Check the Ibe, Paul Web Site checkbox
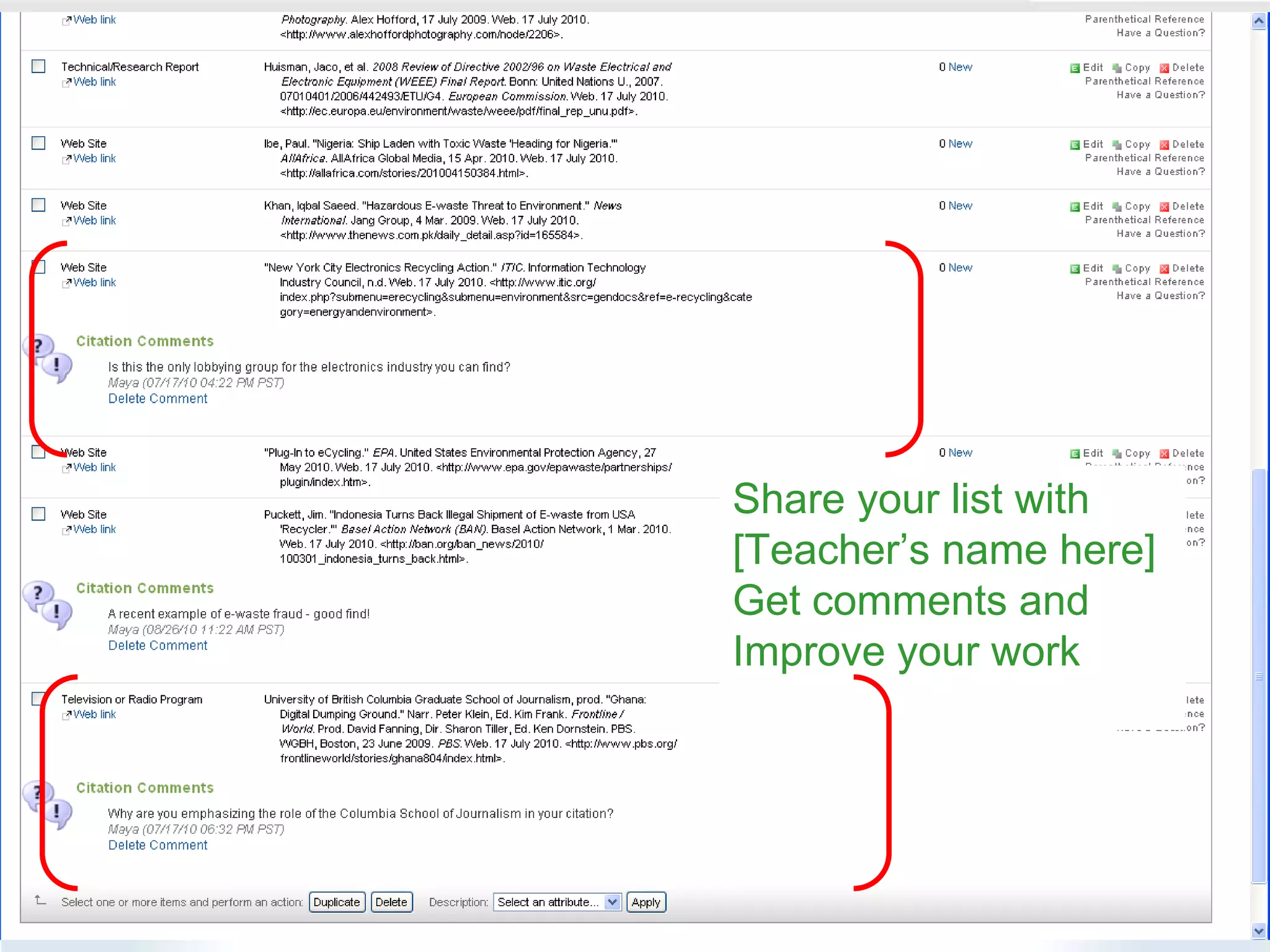1270x952 pixels. tap(38, 143)
